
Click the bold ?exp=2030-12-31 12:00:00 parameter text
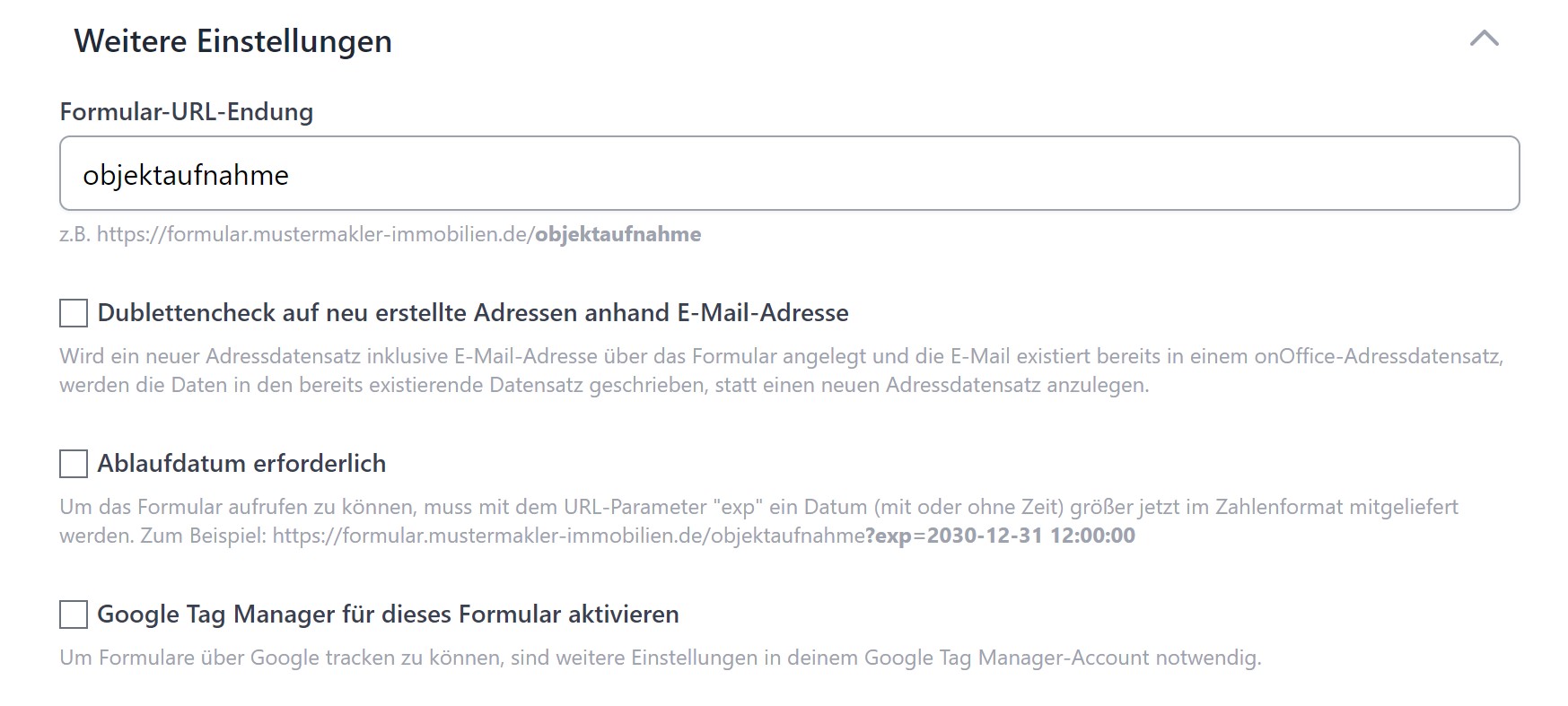point(1000,536)
